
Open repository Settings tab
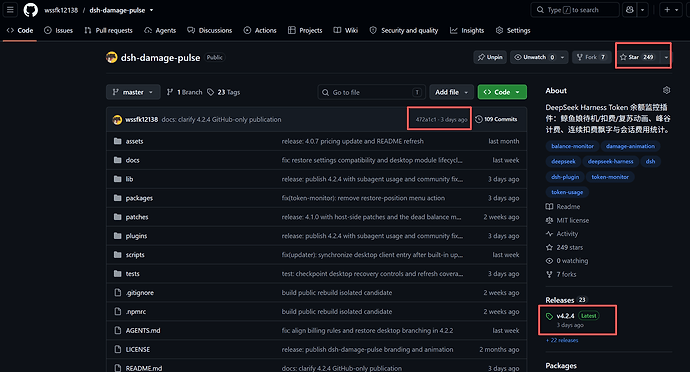[x=513, y=30]
